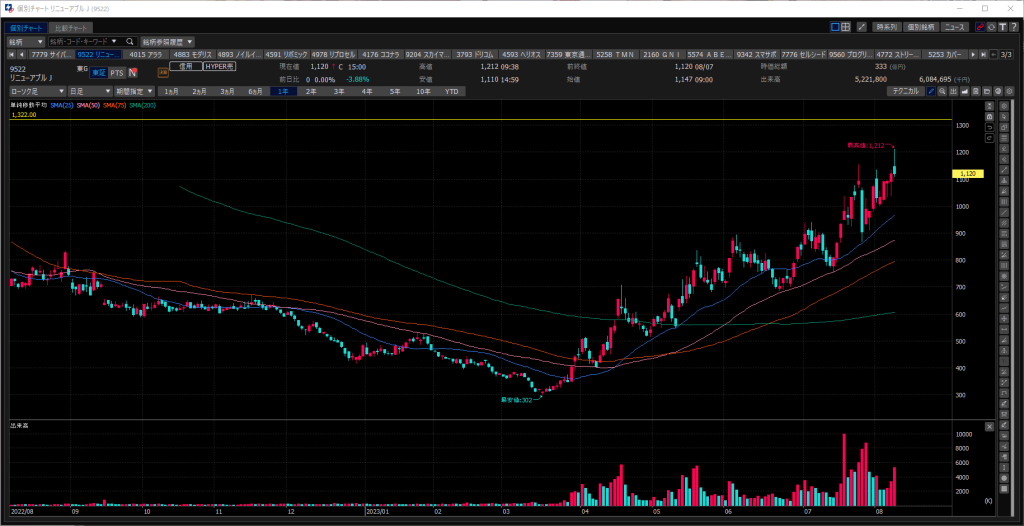1024x526 pixels.
Task: Select single chart layout icon
Action: pyautogui.click(x=835, y=27)
